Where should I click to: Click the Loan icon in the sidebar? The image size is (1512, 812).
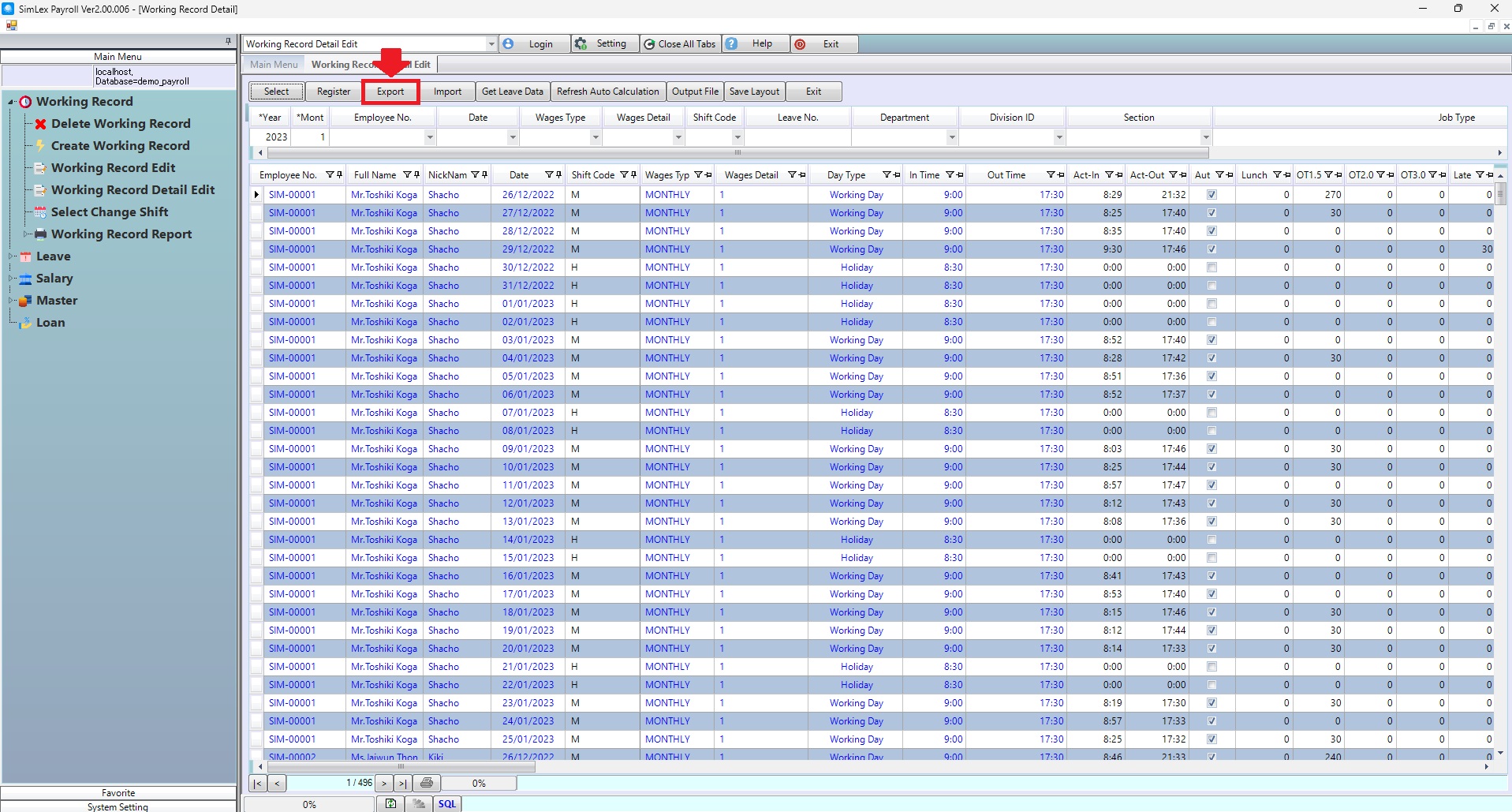[25, 323]
